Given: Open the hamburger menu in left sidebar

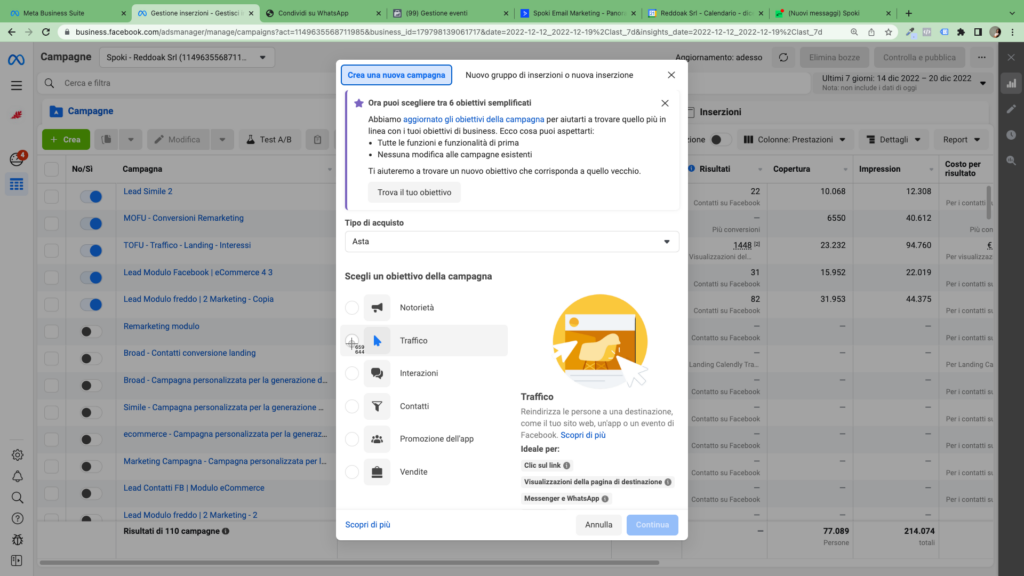Looking at the screenshot, I should (x=16, y=86).
